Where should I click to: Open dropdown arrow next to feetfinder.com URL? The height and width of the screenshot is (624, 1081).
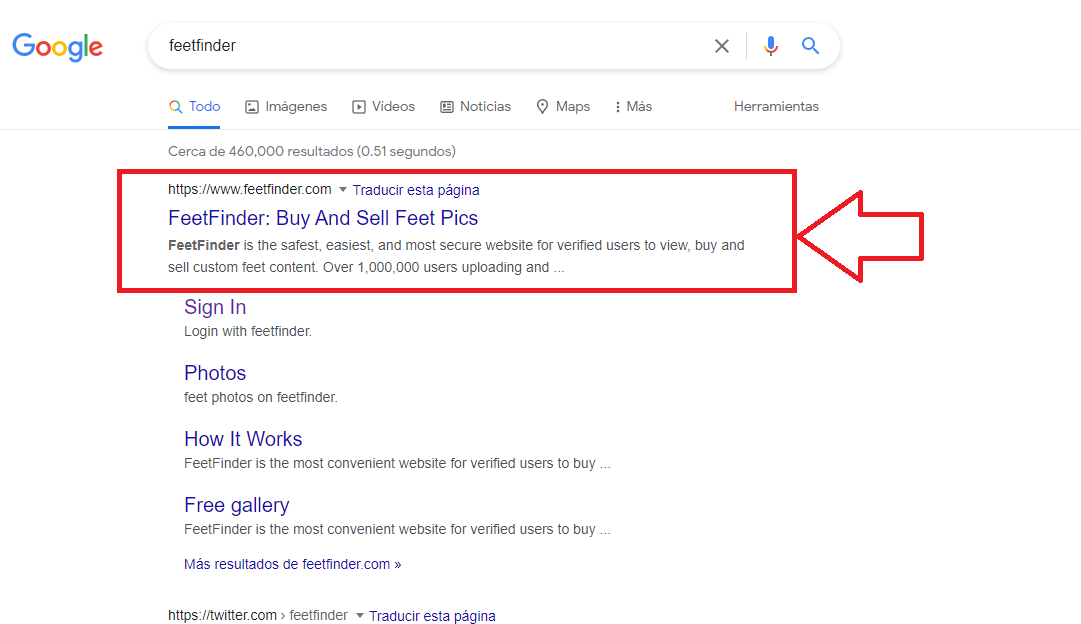[343, 190]
